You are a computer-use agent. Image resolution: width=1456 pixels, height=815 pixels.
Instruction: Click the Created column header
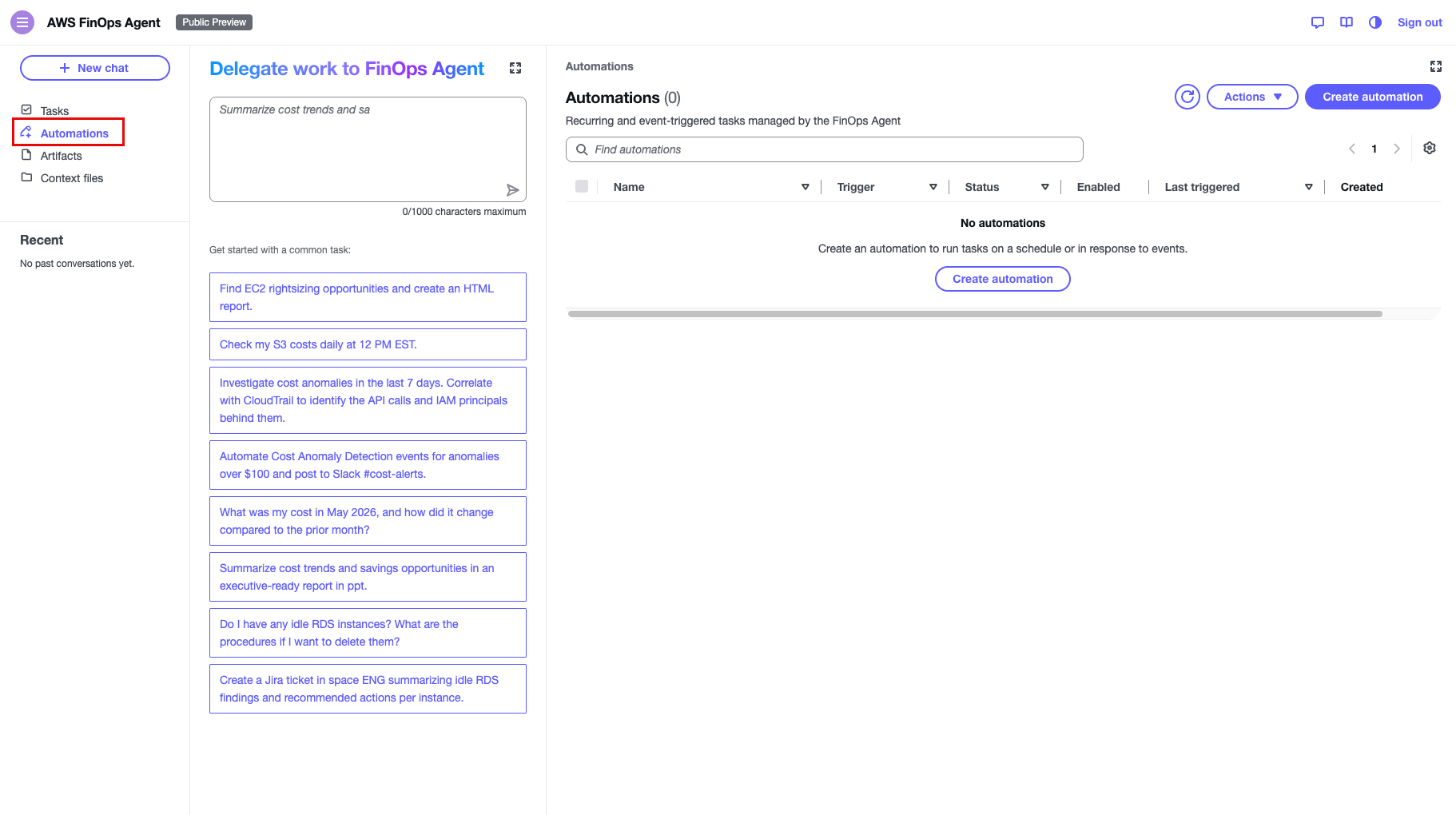coord(1362,187)
